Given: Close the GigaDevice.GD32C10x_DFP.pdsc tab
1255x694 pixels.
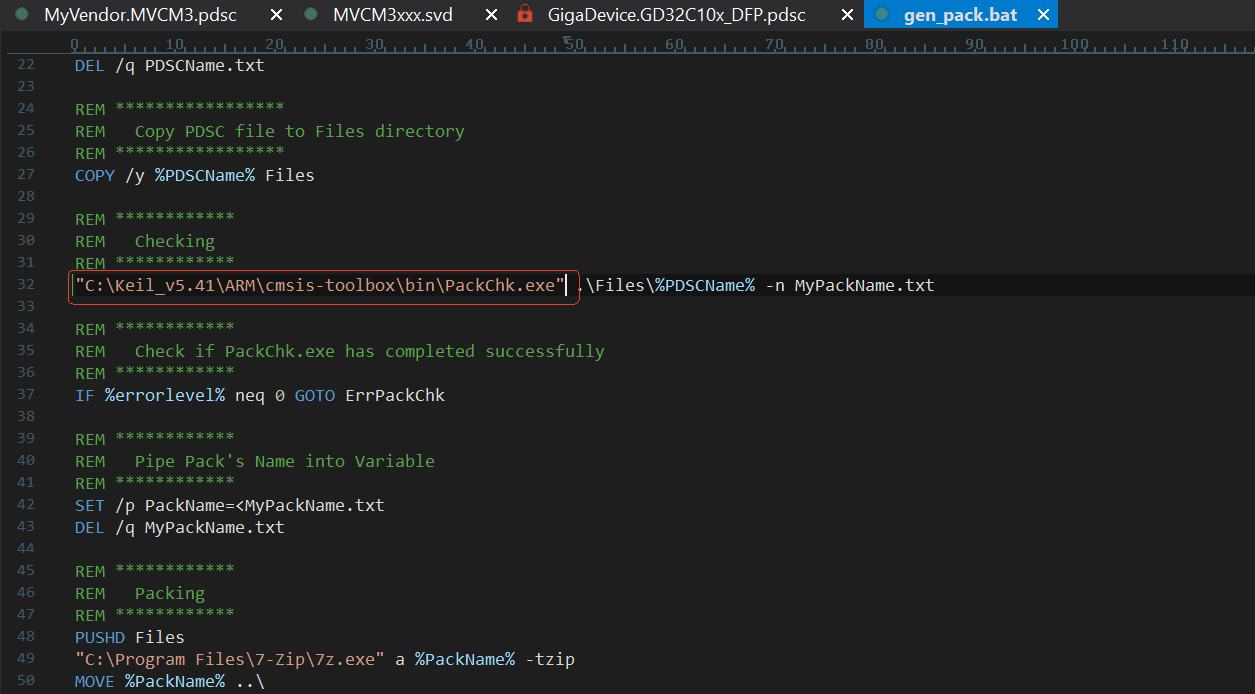Looking at the screenshot, I should point(848,15).
